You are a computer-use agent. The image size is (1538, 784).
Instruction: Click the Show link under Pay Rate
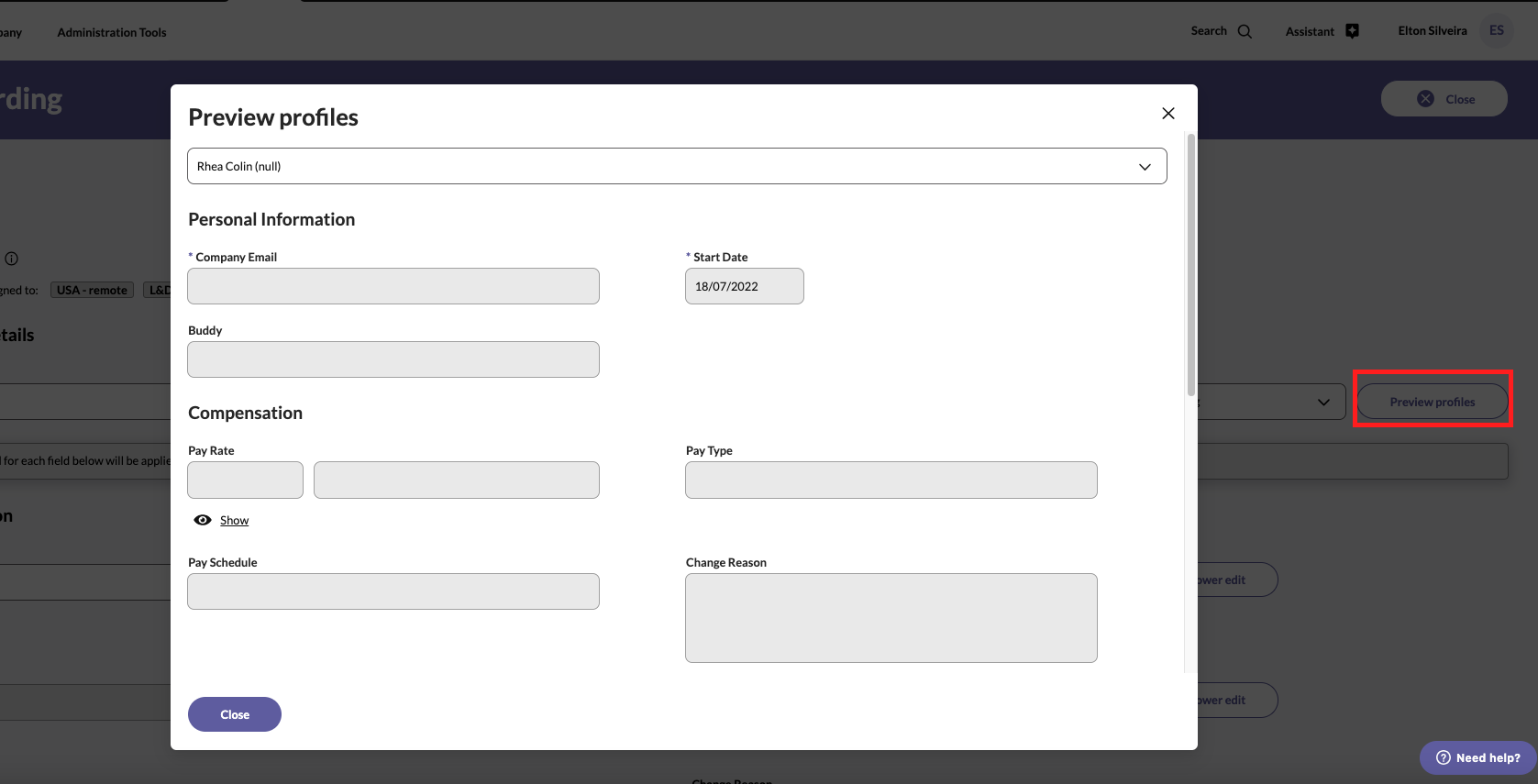point(234,520)
